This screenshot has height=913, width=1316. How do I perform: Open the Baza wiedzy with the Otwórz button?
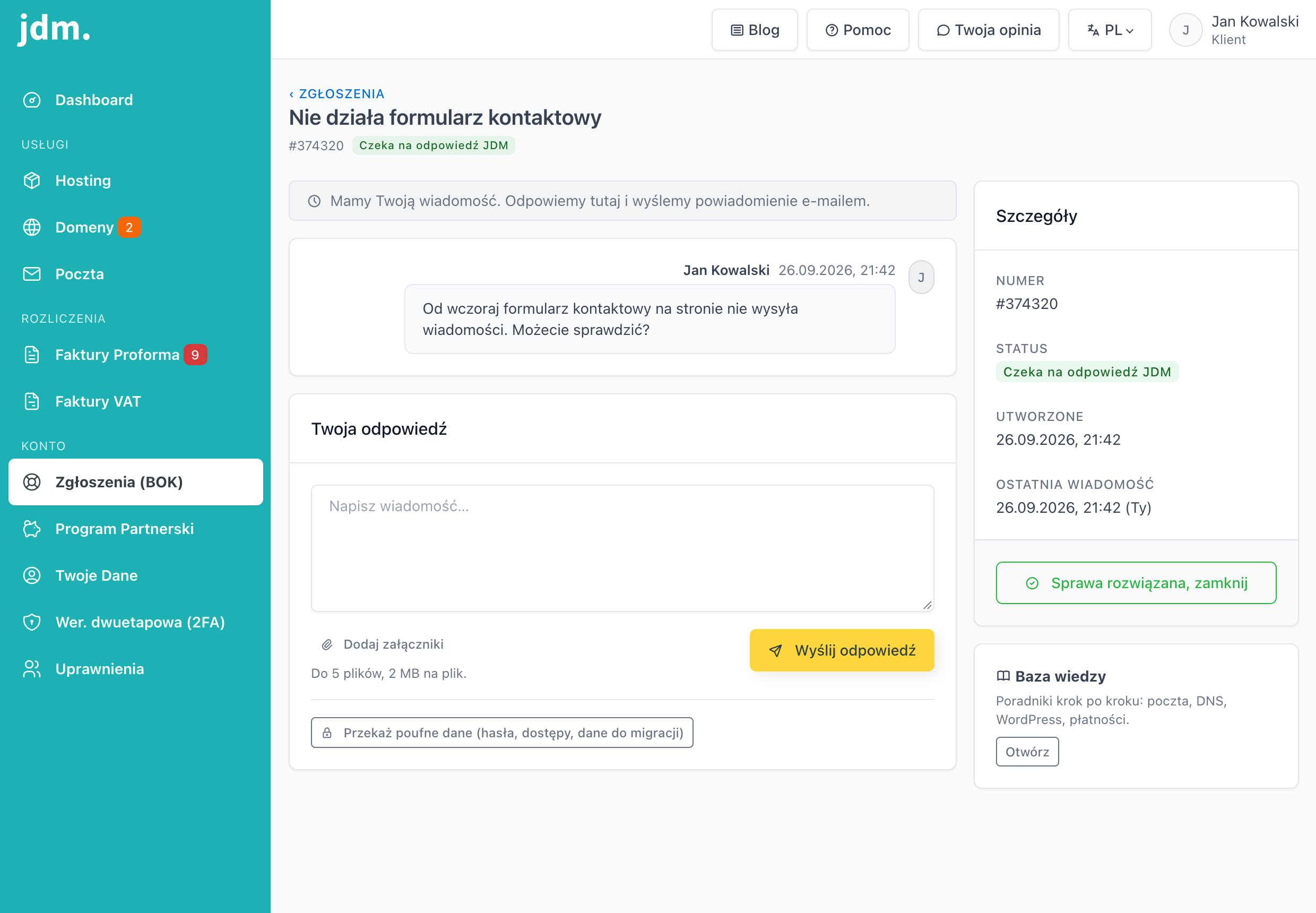pyautogui.click(x=1027, y=752)
